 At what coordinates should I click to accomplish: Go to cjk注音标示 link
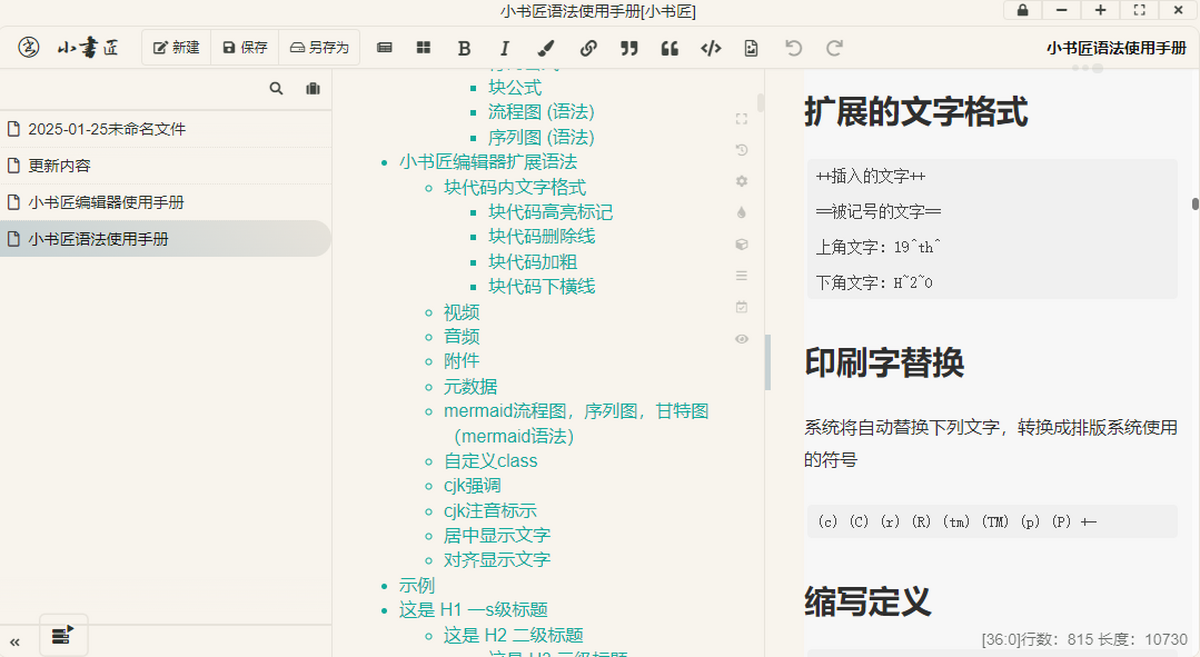tap(490, 511)
